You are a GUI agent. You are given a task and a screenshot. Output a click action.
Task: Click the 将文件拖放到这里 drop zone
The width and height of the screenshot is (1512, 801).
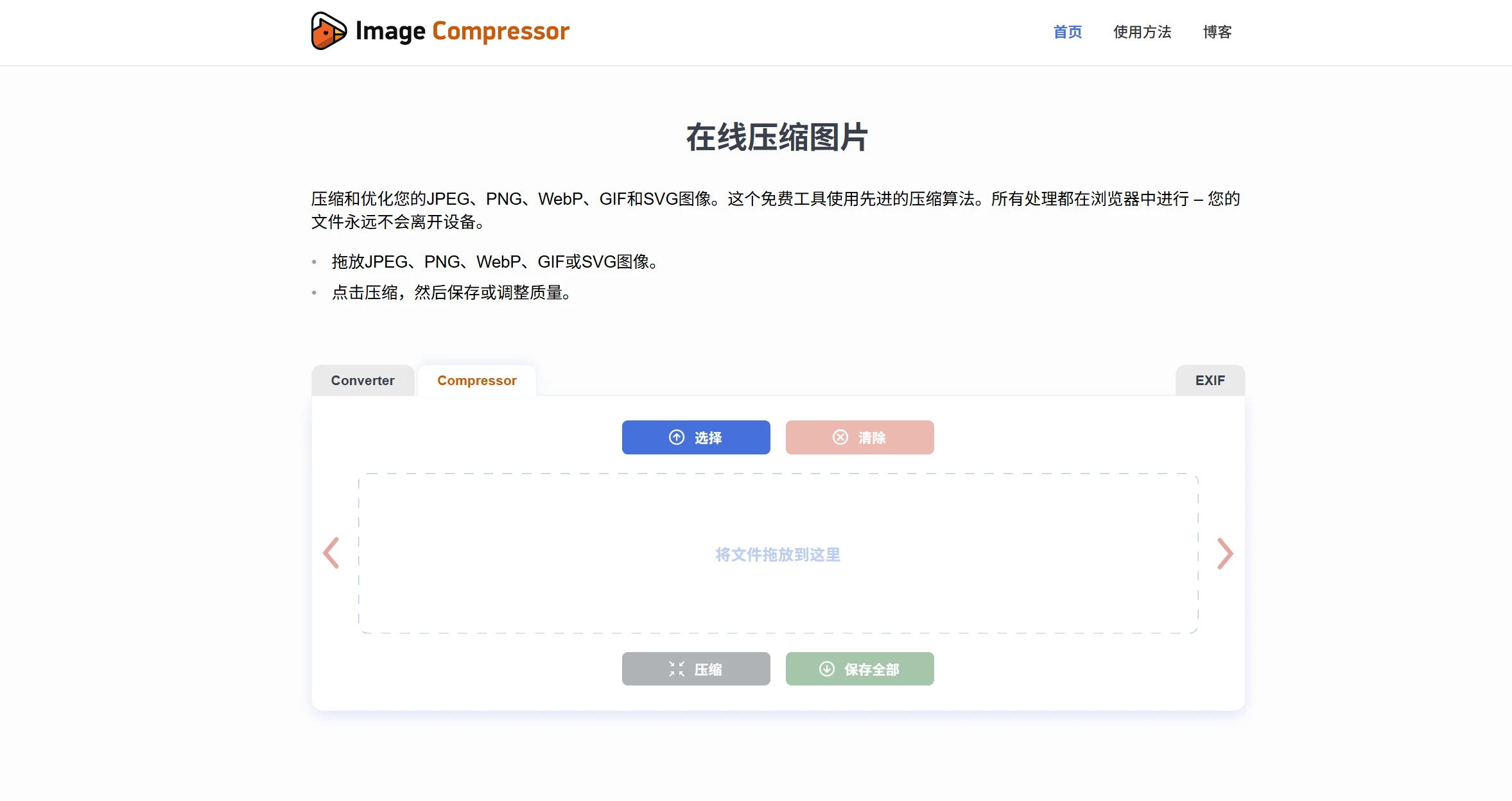pyautogui.click(x=778, y=553)
